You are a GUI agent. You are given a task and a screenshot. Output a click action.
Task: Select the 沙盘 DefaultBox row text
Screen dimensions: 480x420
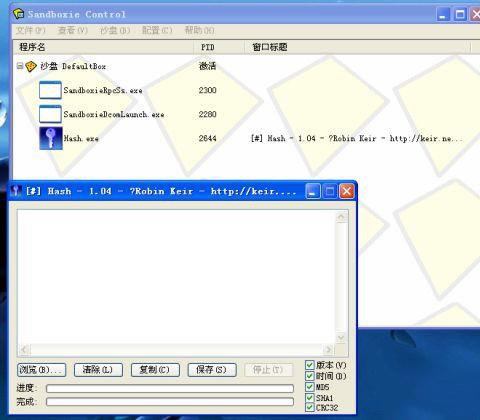(73, 66)
